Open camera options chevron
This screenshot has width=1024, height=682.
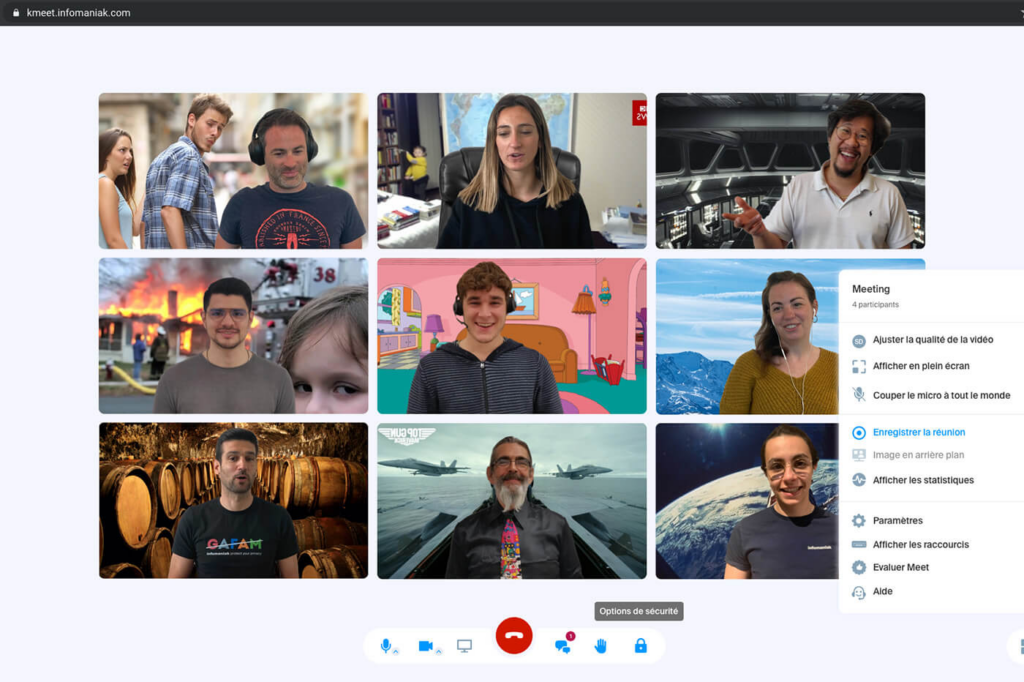click(x=438, y=651)
